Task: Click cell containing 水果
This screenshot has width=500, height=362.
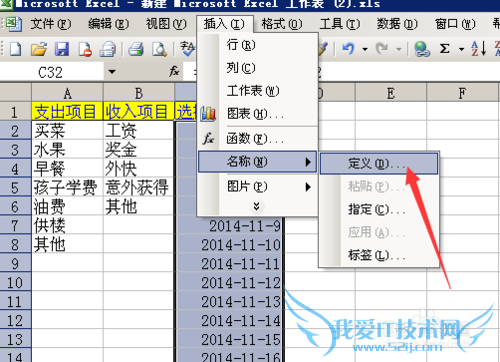Action: click(x=67, y=150)
